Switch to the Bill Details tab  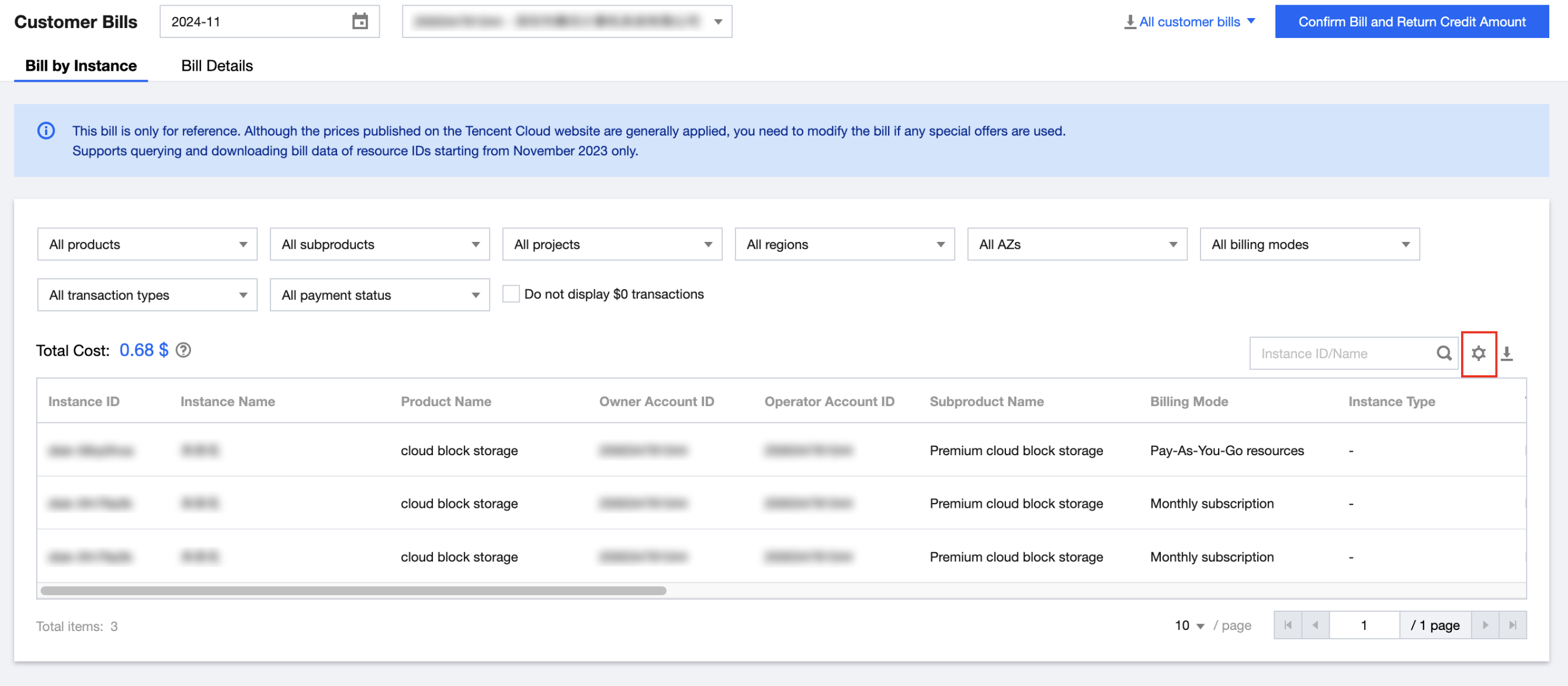pos(217,66)
